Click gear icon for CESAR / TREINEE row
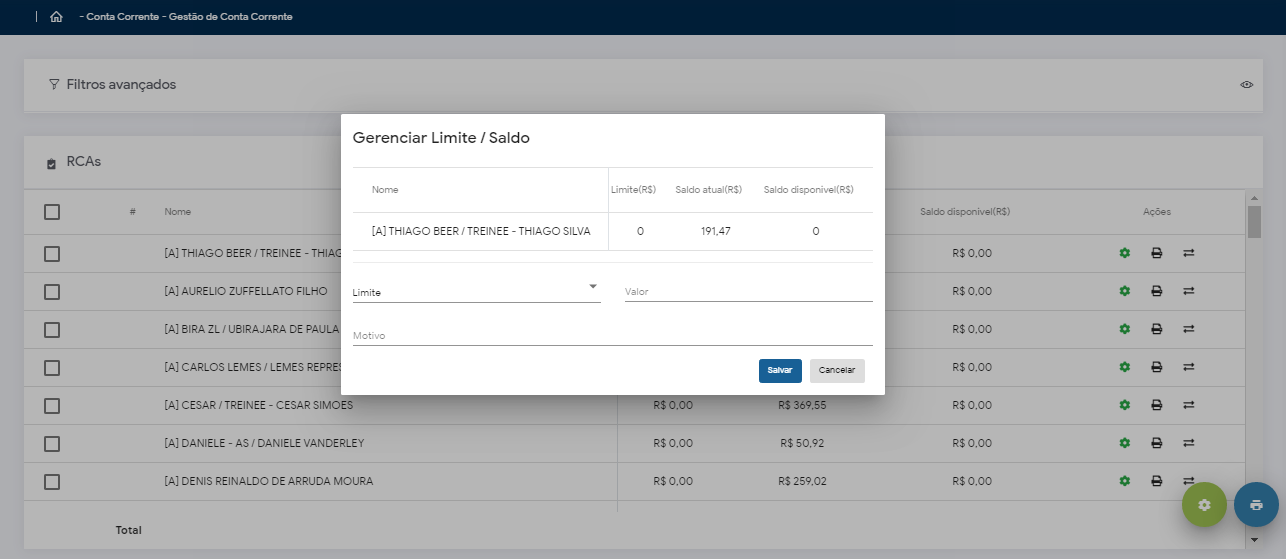Screen dimensions: 1286x559 coord(1124,405)
